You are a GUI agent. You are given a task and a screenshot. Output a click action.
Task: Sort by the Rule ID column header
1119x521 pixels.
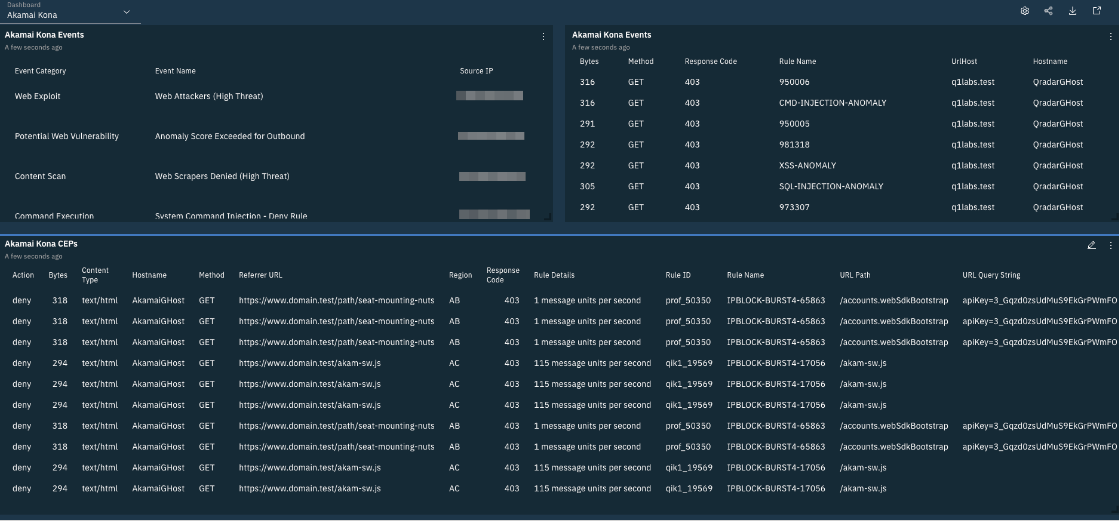(x=678, y=275)
